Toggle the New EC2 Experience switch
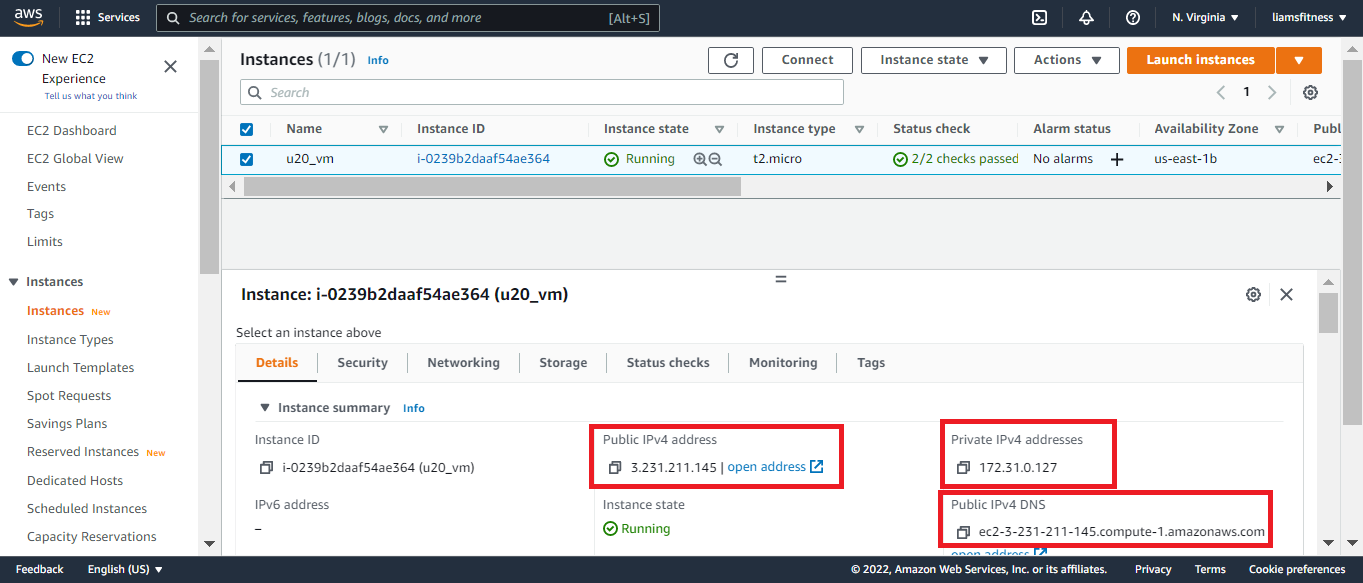Viewport: 1363px width, 583px height. point(23,59)
